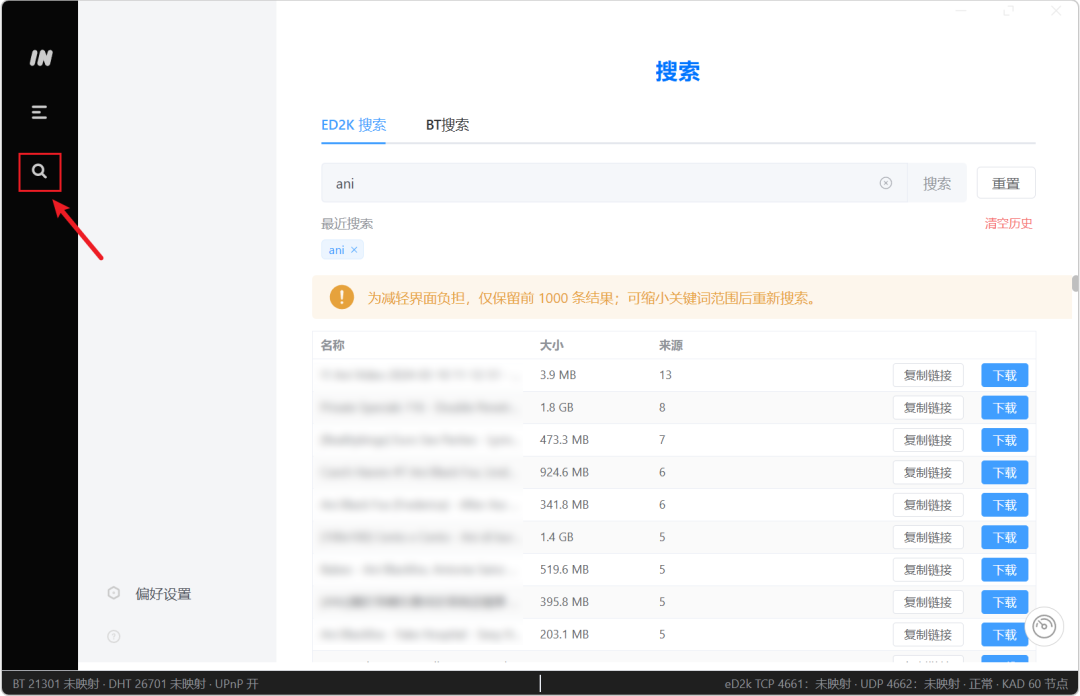Copy link for the 519.6 MB file

click(x=928, y=570)
